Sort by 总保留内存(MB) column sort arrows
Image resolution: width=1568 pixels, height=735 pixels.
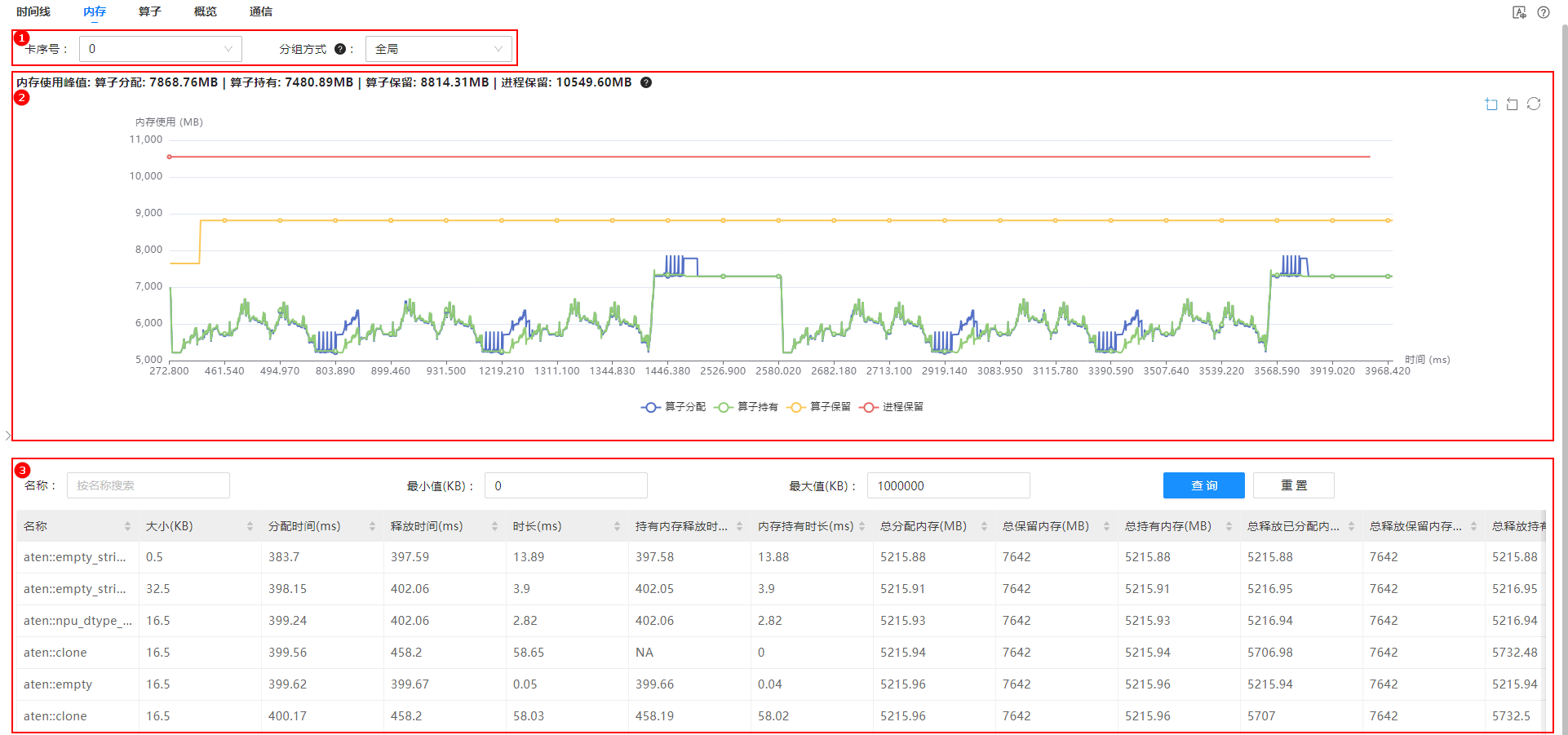1106,526
